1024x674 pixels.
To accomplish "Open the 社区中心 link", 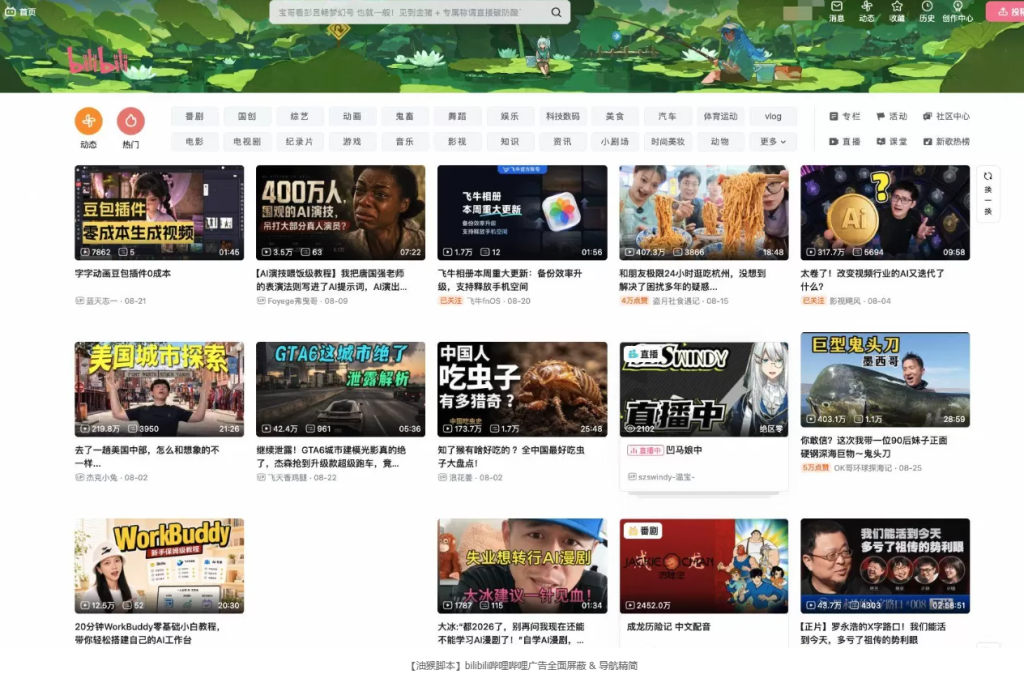I will [x=946, y=116].
